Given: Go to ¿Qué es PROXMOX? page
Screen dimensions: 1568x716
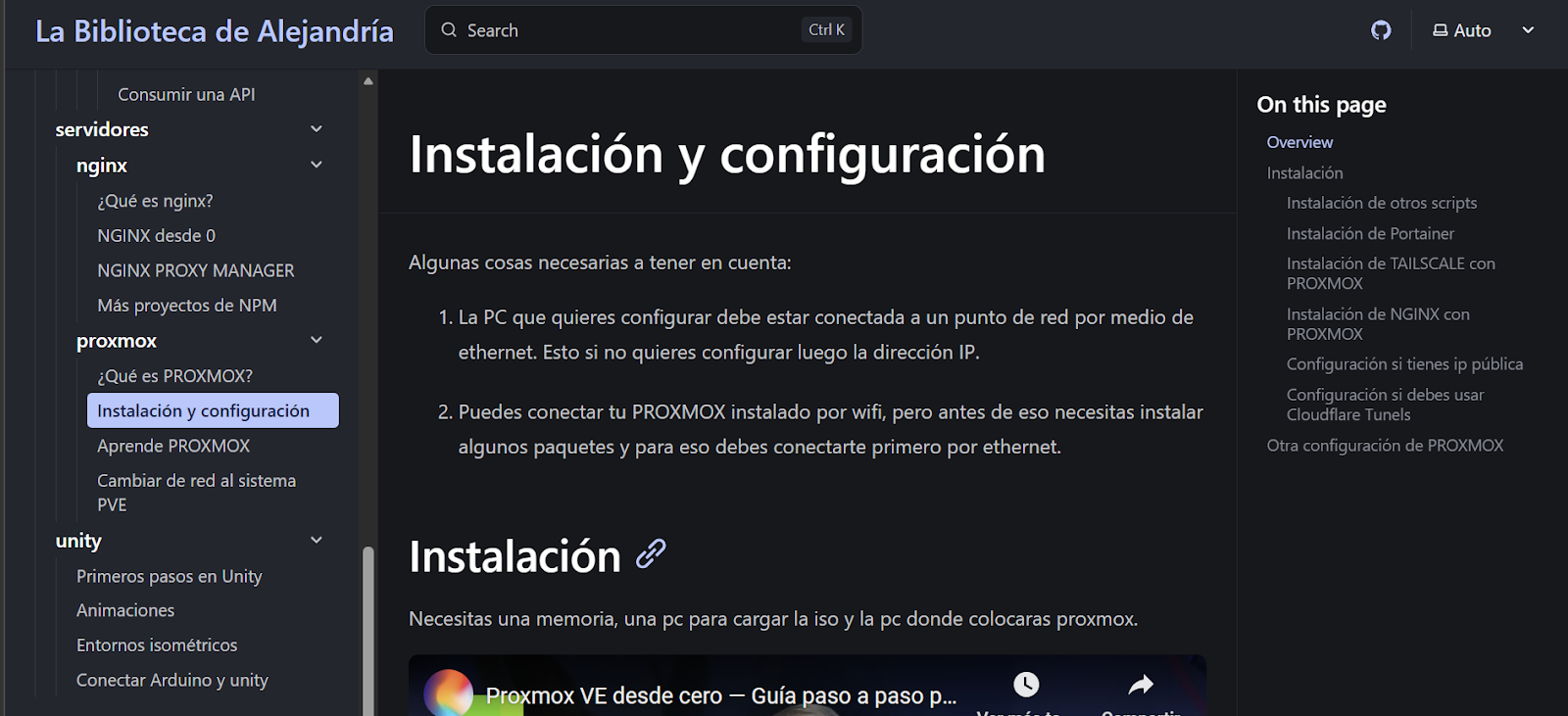Looking at the screenshot, I should (174, 376).
